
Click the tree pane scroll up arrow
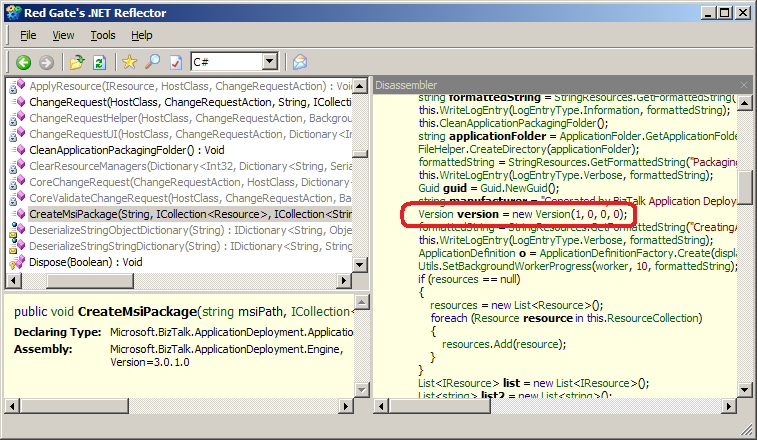pos(360,86)
